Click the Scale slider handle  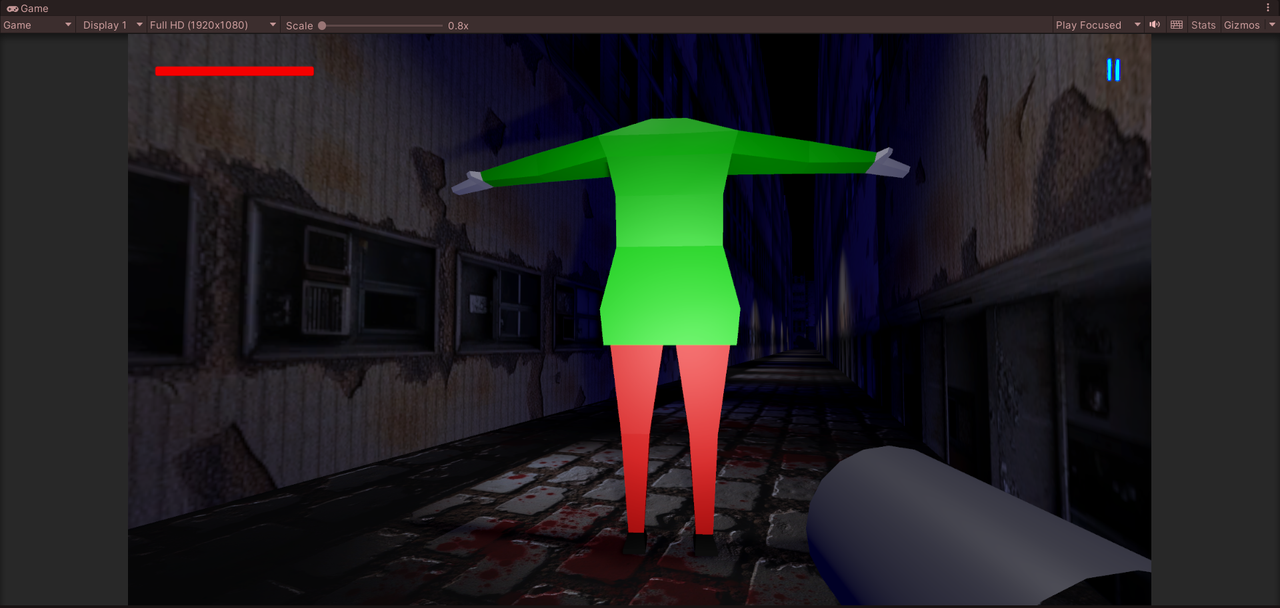[x=322, y=25]
